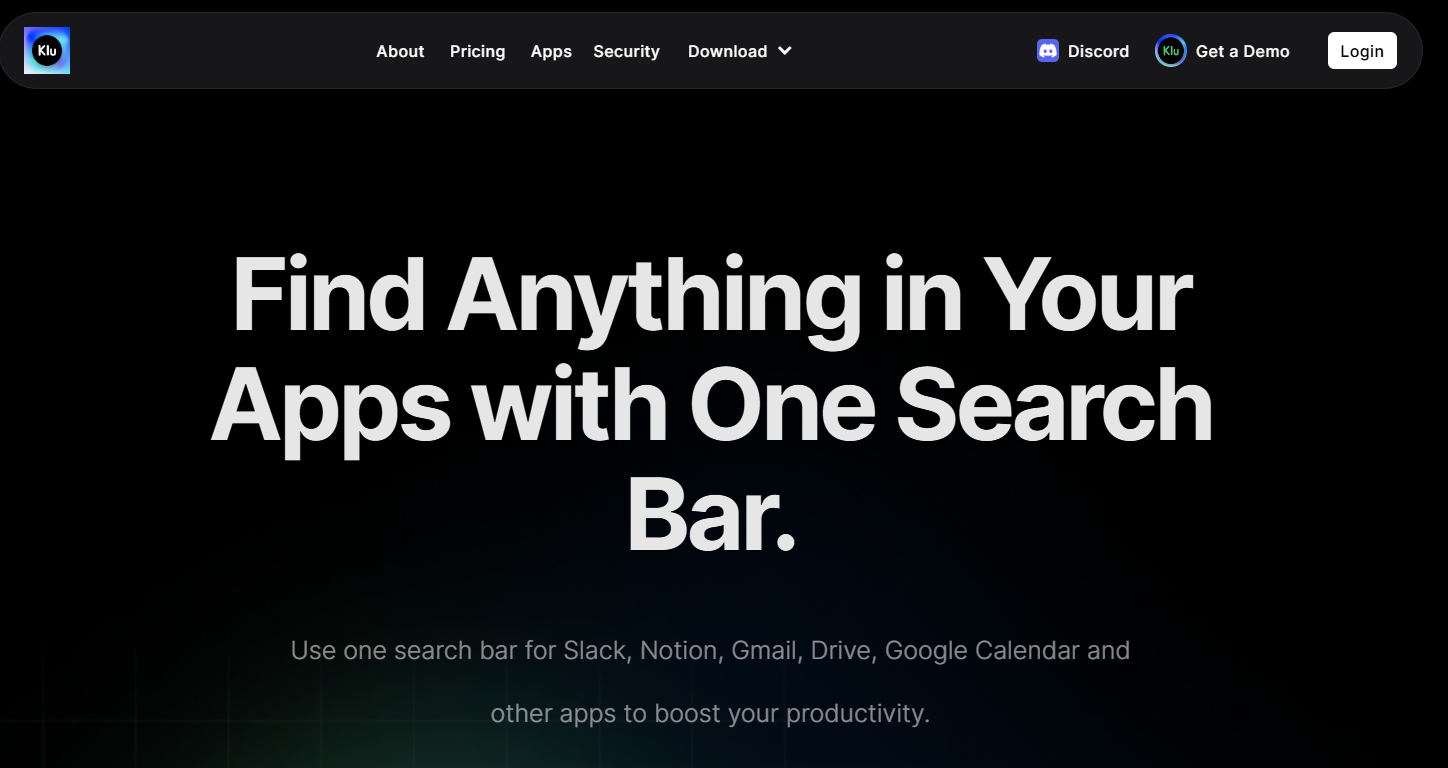Follow the Discord text link
This screenshot has width=1448, height=768.
[x=1098, y=51]
